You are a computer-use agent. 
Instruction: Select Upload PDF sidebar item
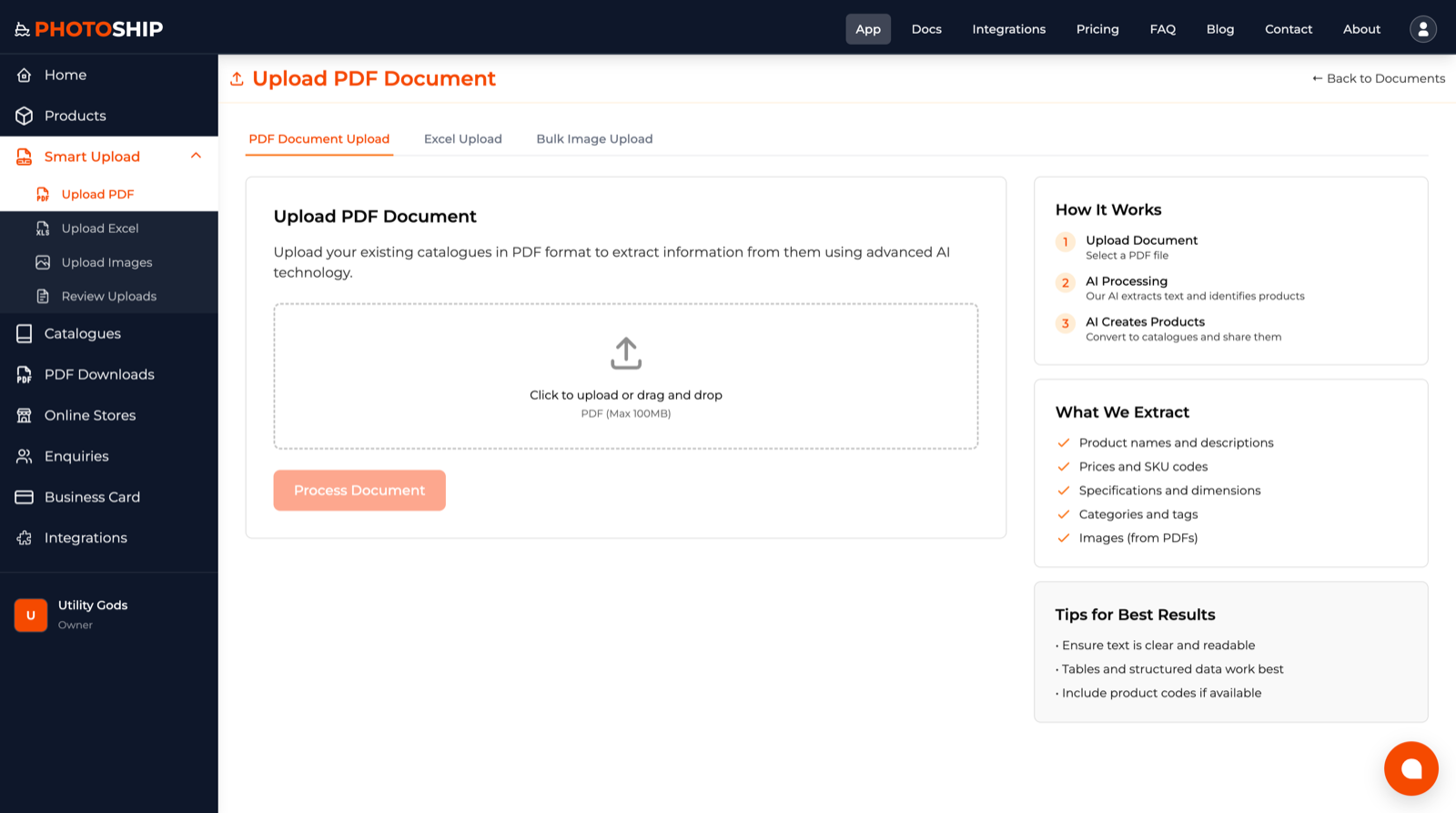pyautogui.click(x=109, y=194)
